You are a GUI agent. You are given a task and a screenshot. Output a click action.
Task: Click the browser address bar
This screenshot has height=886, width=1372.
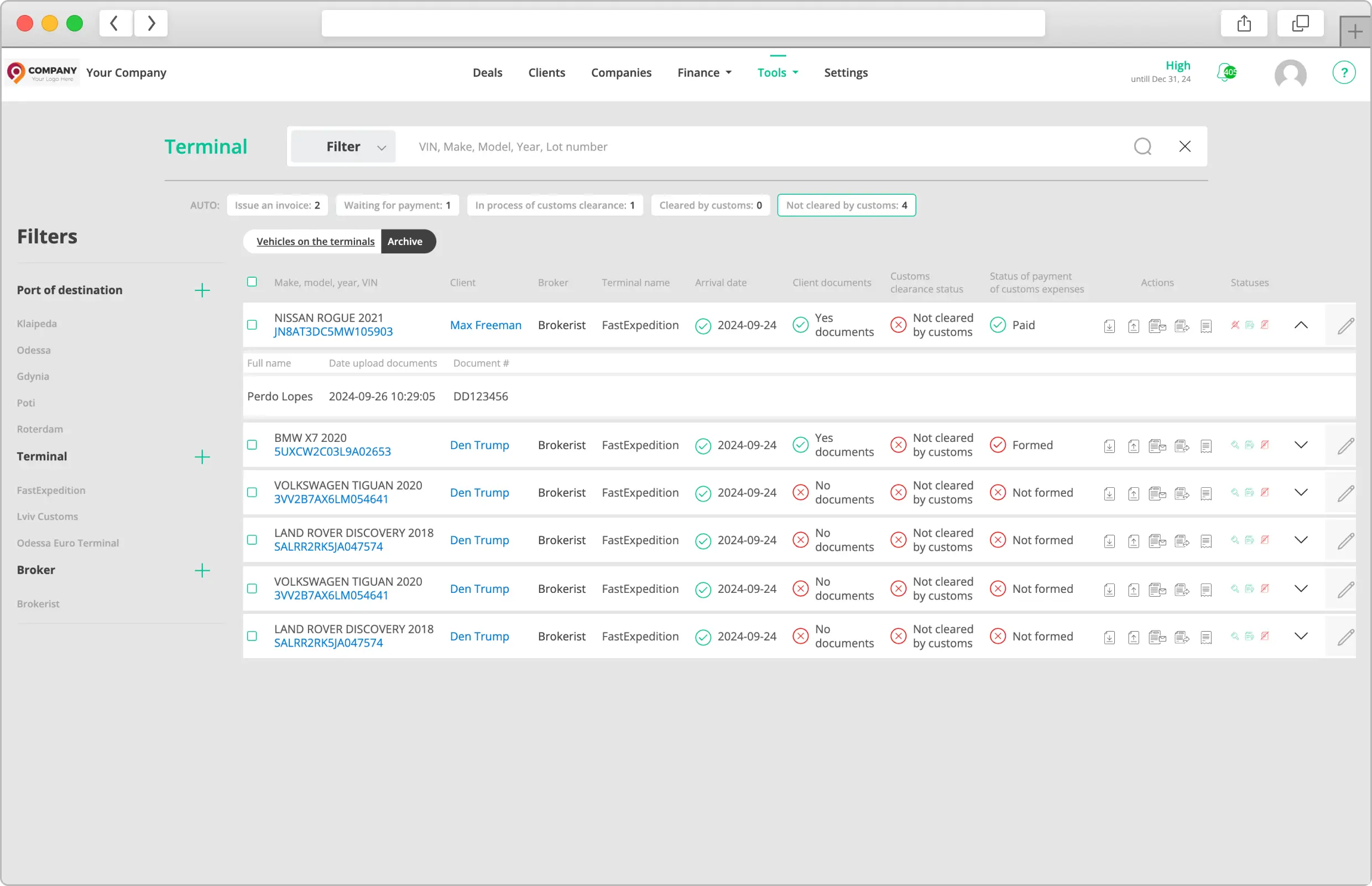click(x=683, y=23)
